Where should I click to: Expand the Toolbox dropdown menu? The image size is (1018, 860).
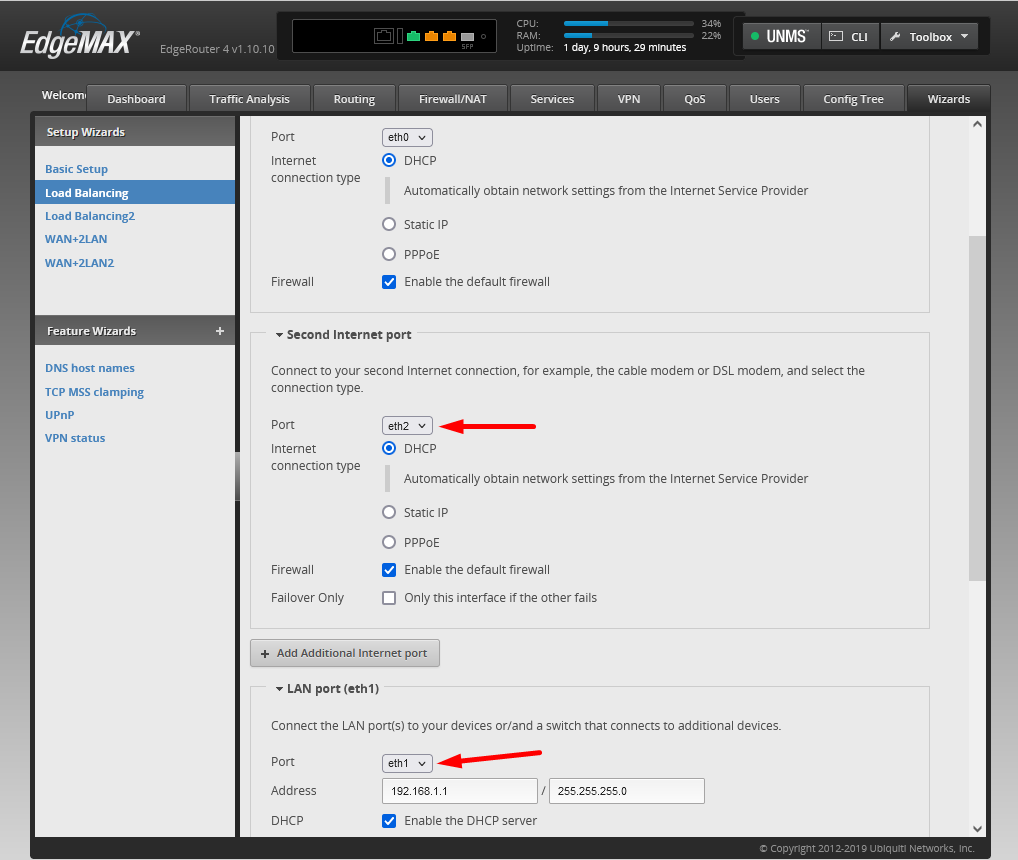click(929, 37)
